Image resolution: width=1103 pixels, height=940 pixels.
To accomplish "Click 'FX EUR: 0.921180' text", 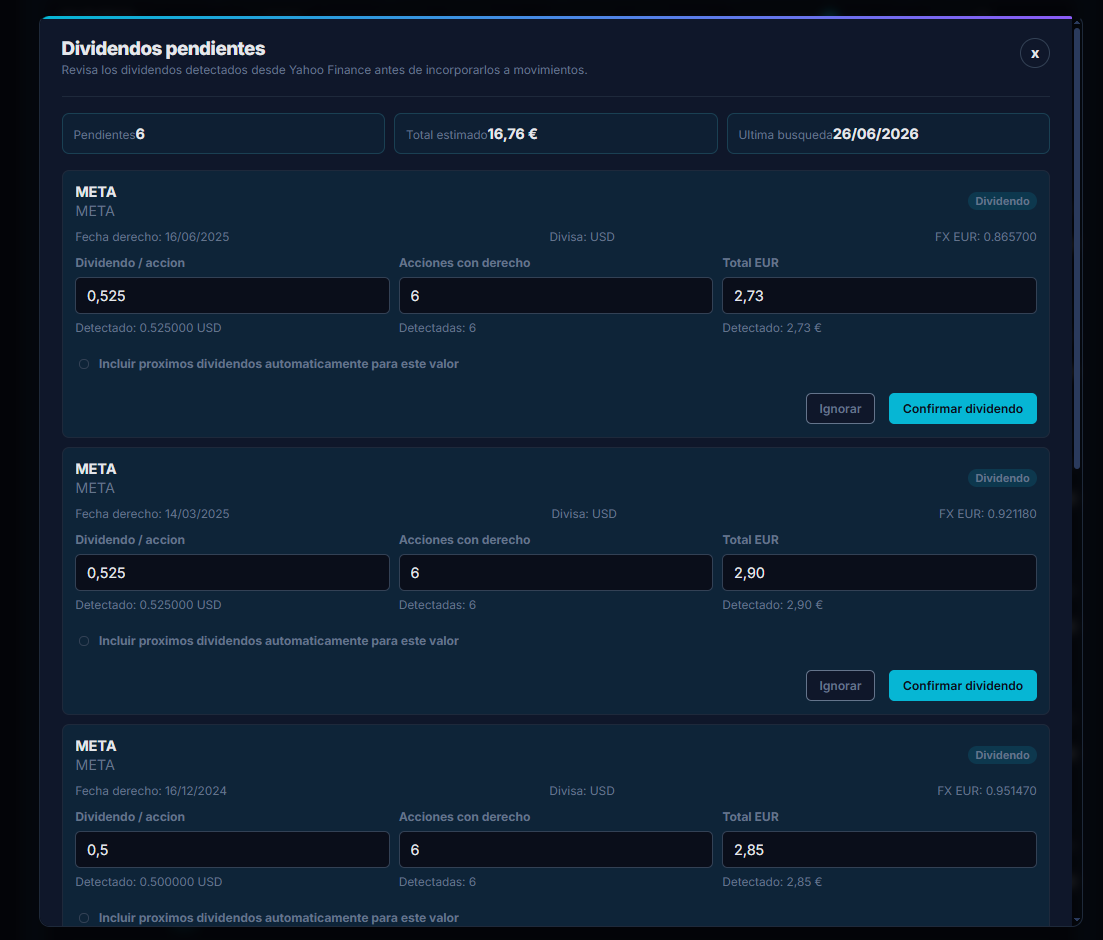I will tap(987, 514).
